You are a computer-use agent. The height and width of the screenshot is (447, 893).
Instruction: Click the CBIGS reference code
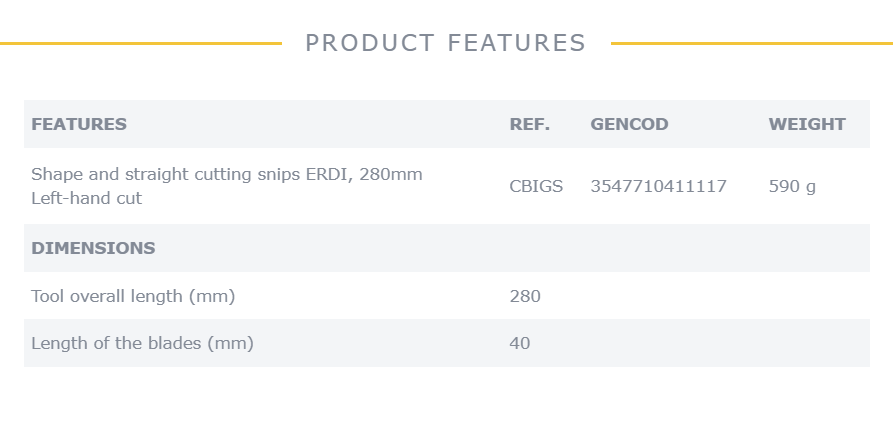536,186
